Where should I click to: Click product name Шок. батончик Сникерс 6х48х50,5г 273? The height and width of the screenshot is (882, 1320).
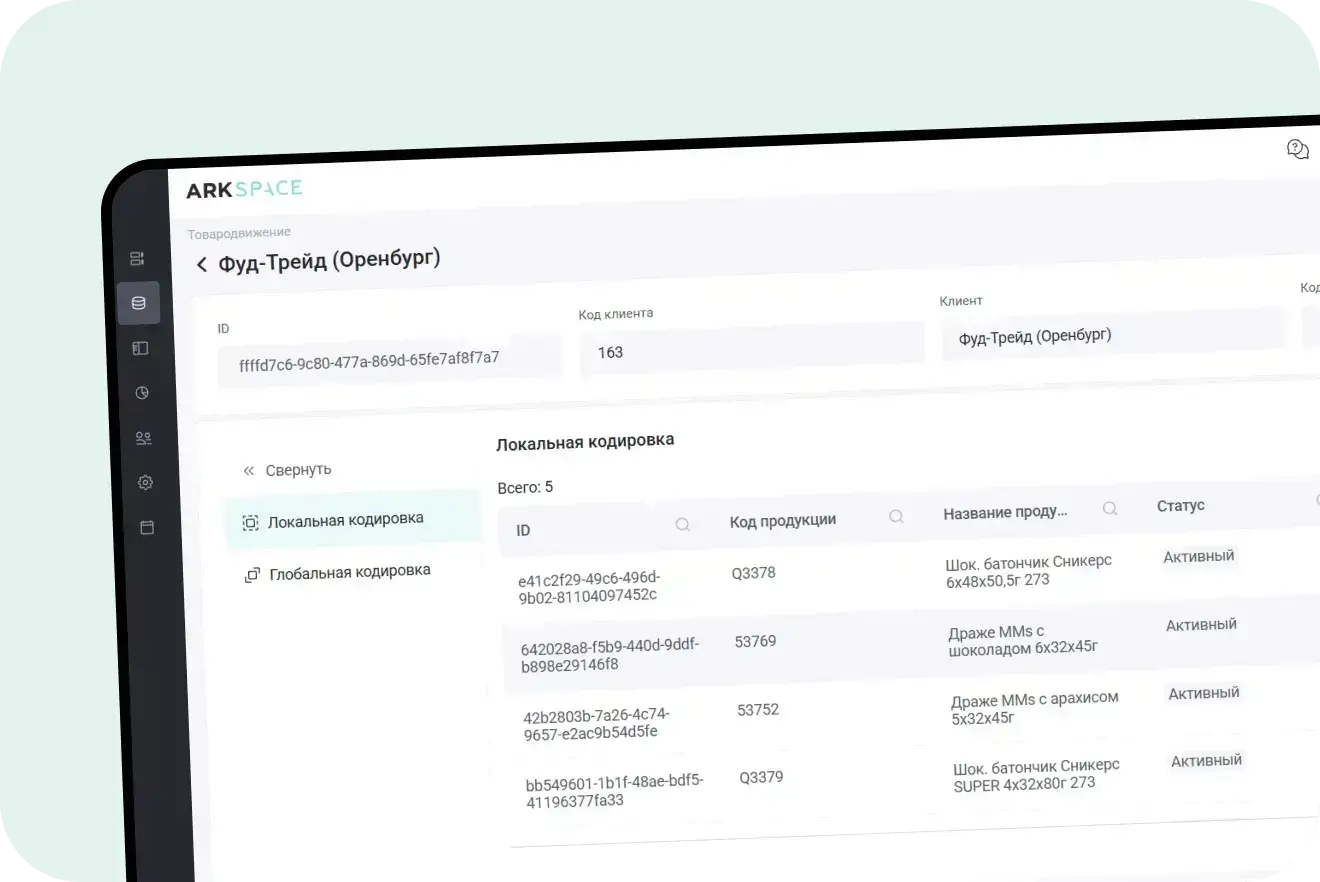pyautogui.click(x=1029, y=570)
